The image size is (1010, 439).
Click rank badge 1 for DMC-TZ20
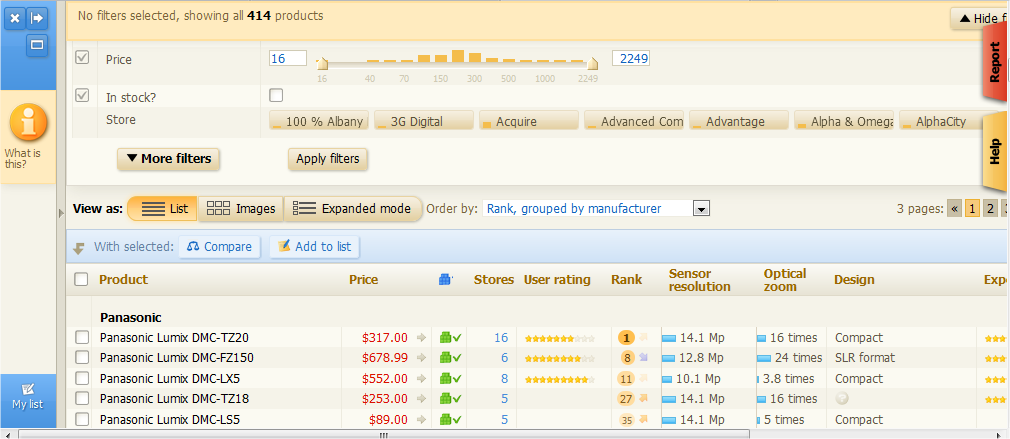(x=626, y=337)
